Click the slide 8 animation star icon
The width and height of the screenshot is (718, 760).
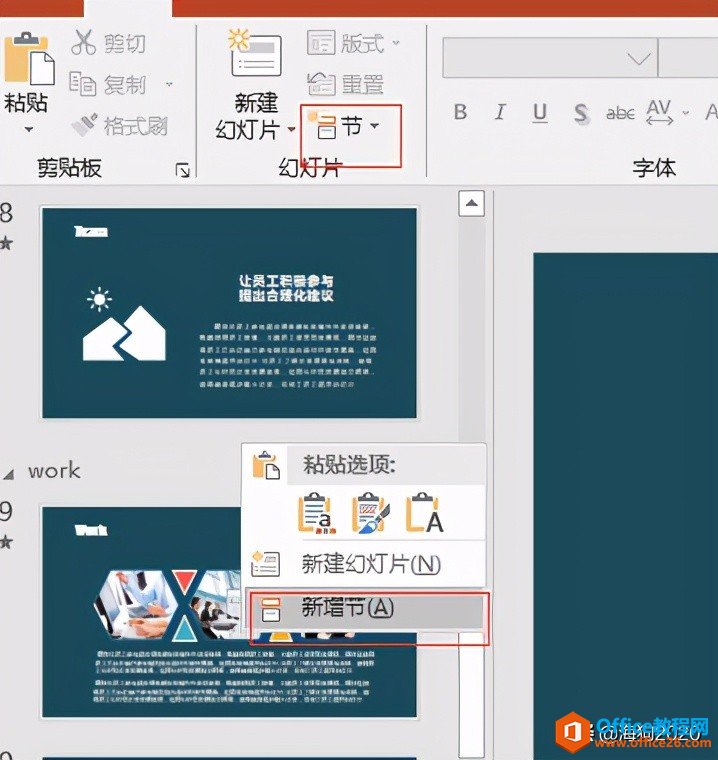6,244
